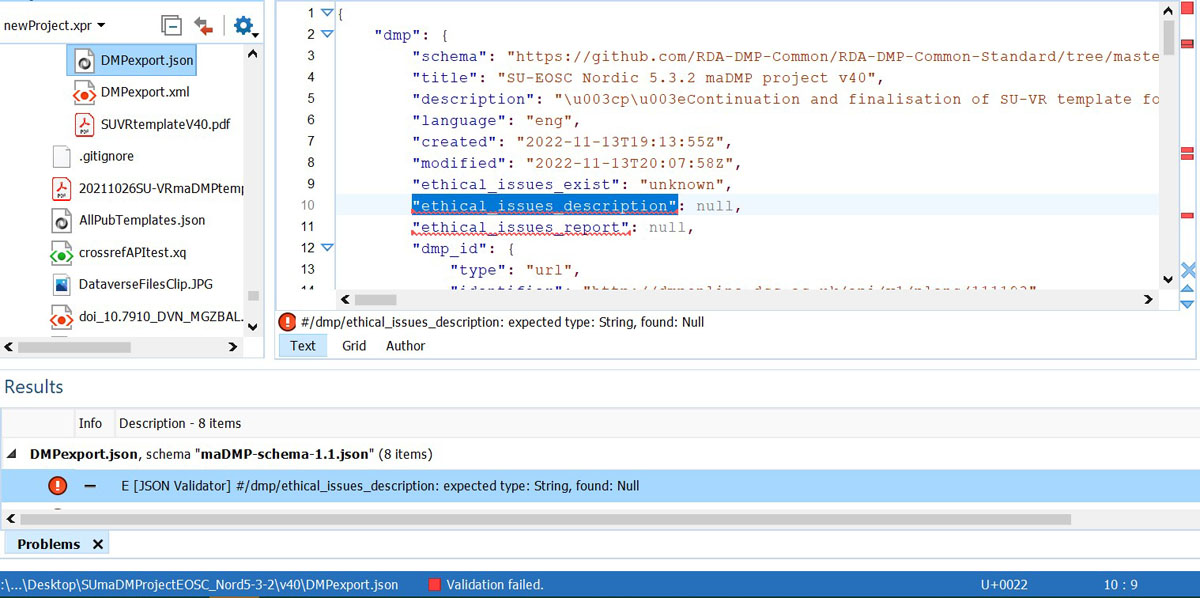Jump to previous error with the up arrow
The height and width of the screenshot is (598, 1200).
click(x=1188, y=290)
